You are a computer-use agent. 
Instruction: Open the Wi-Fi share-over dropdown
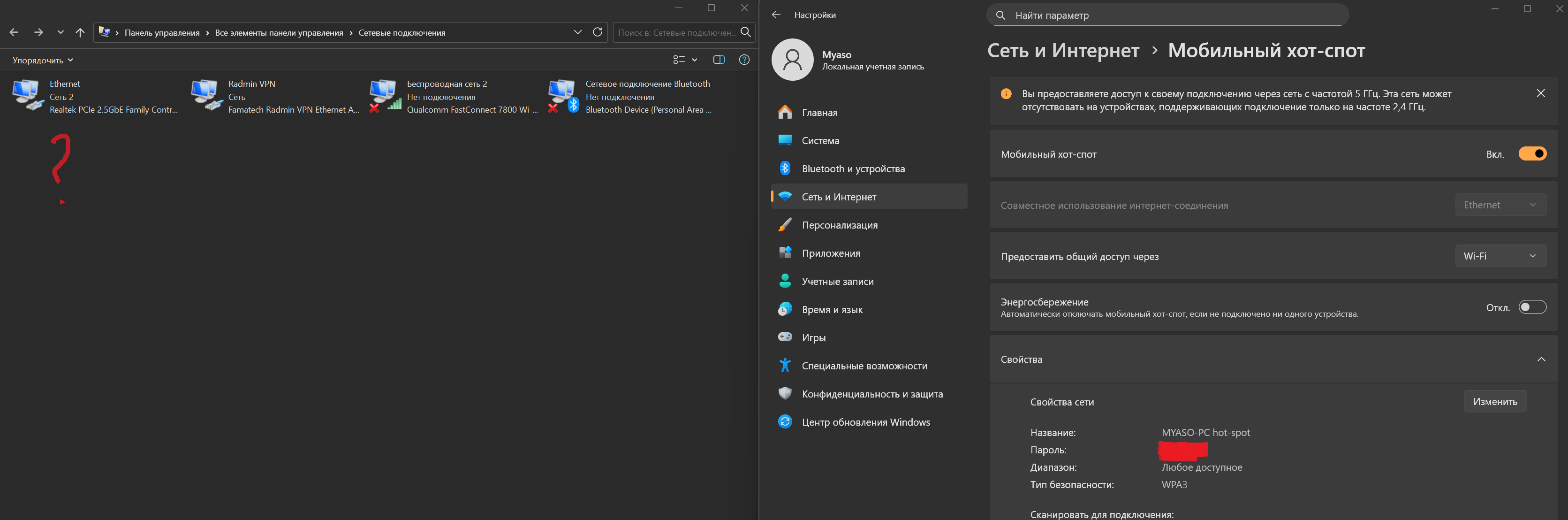[x=1500, y=256]
